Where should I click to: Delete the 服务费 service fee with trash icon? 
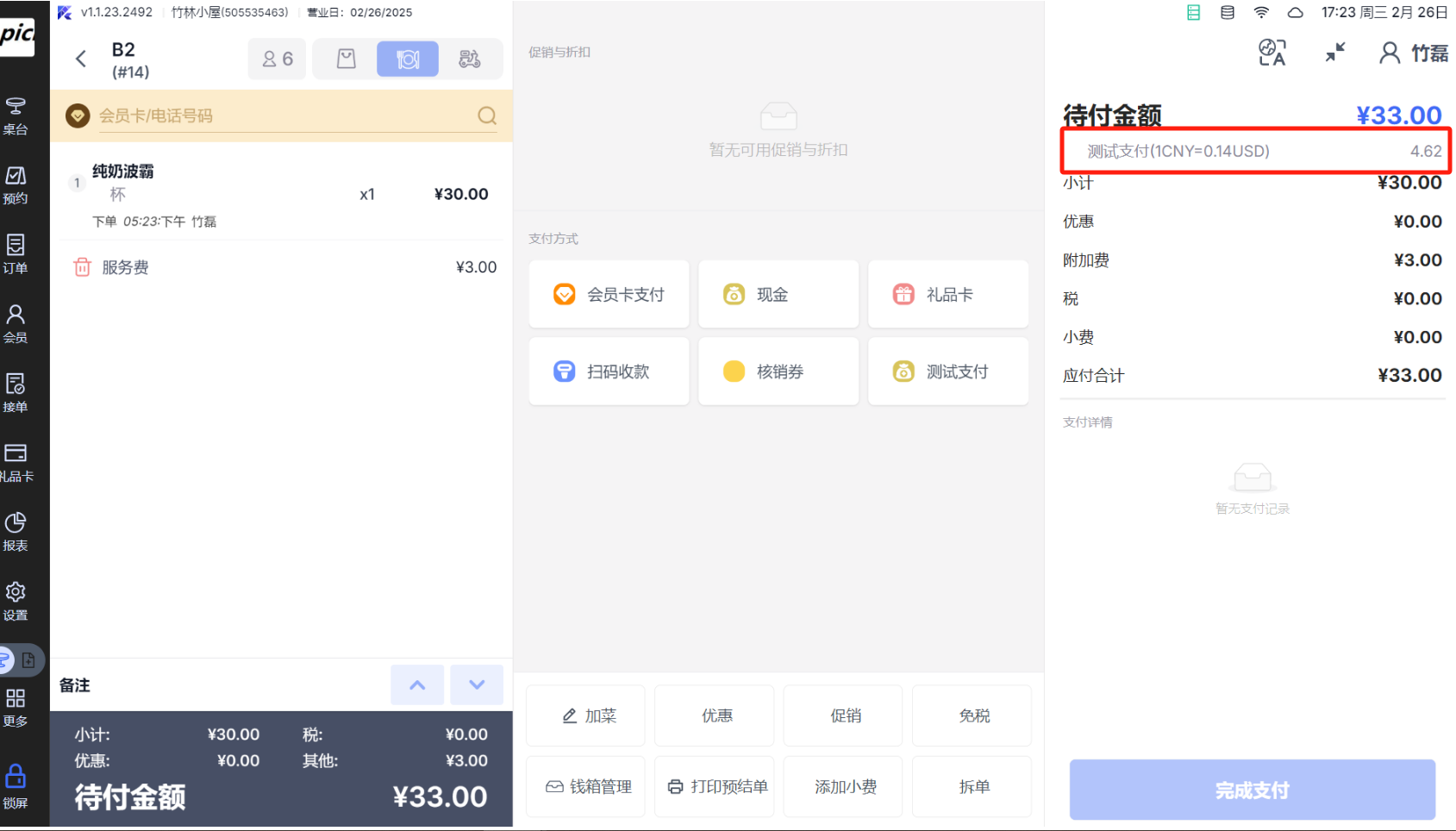[x=82, y=267]
